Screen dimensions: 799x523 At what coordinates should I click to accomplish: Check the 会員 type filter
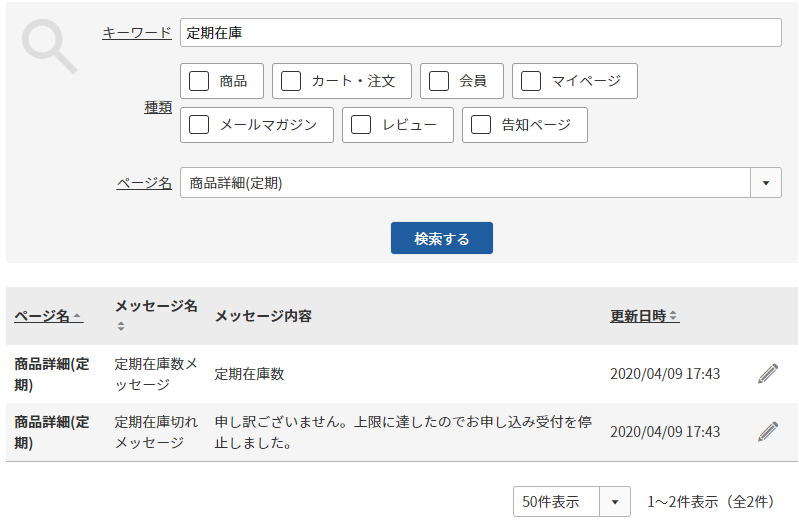[x=439, y=81]
